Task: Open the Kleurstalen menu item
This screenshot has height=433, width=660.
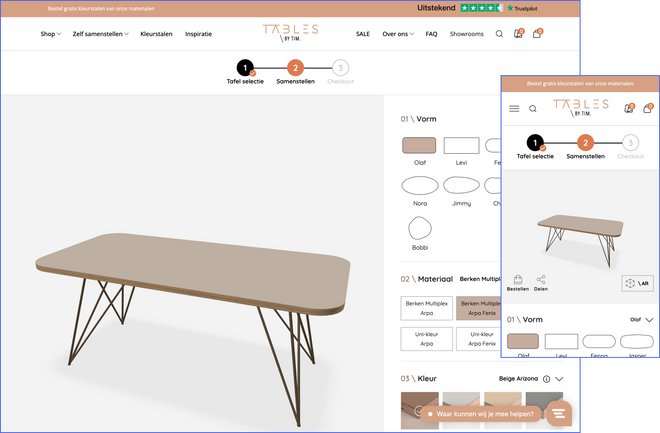Action: coord(156,34)
